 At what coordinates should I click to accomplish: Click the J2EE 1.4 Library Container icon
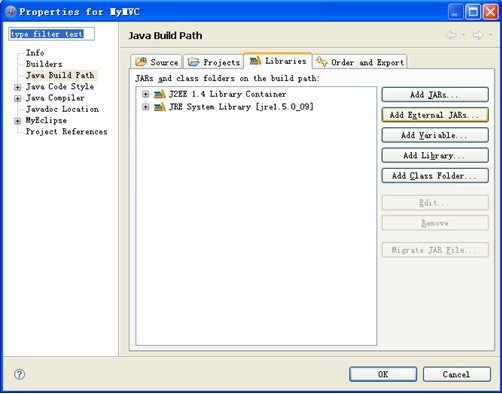[x=160, y=94]
